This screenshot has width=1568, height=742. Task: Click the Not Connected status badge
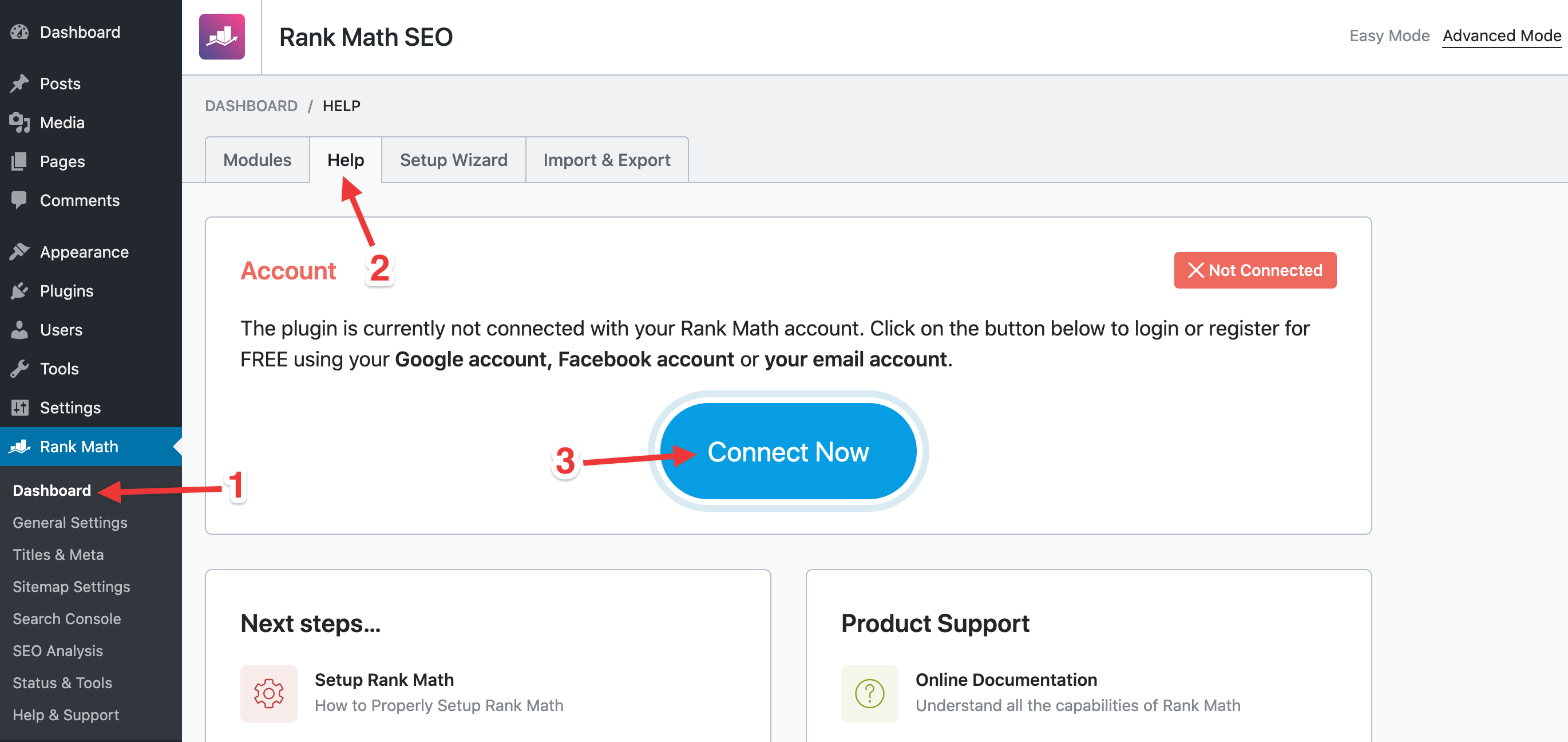click(1255, 270)
